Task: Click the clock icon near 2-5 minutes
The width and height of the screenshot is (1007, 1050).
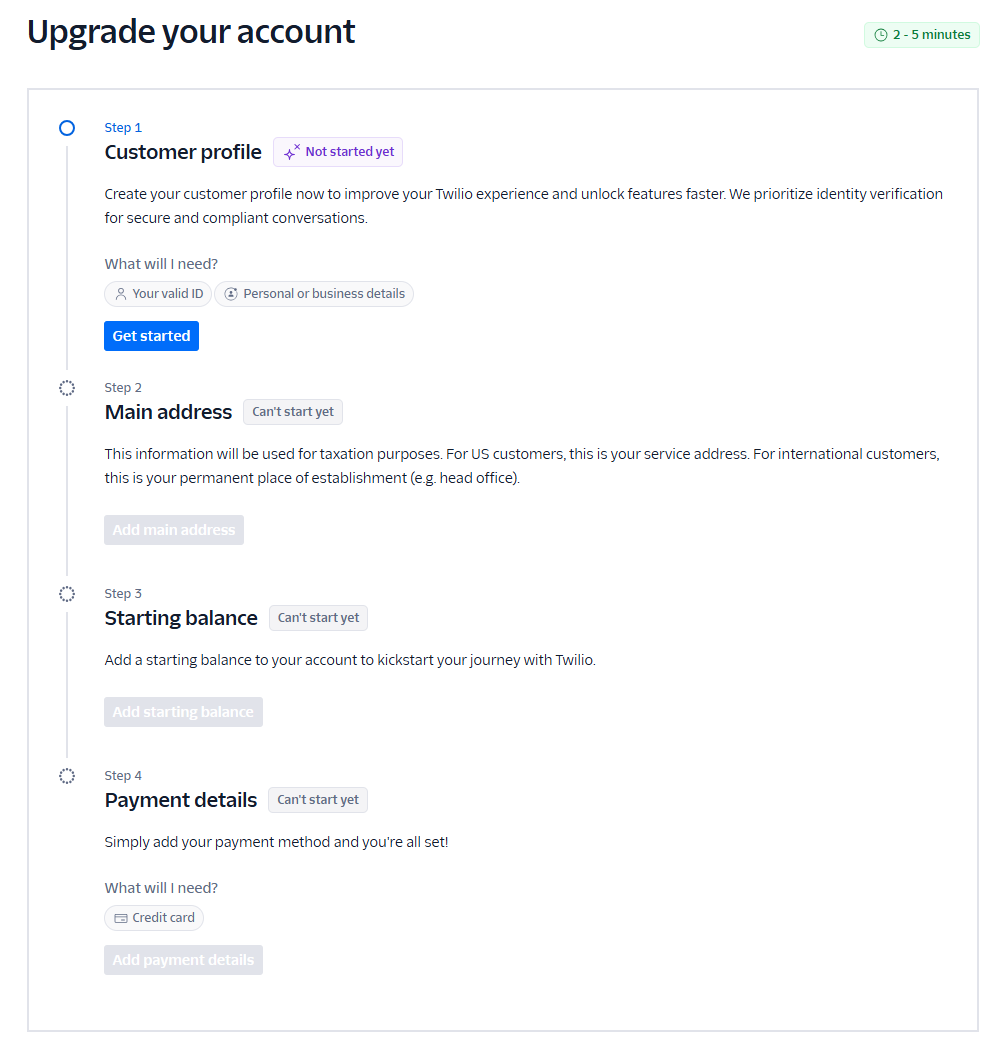Action: 879,34
